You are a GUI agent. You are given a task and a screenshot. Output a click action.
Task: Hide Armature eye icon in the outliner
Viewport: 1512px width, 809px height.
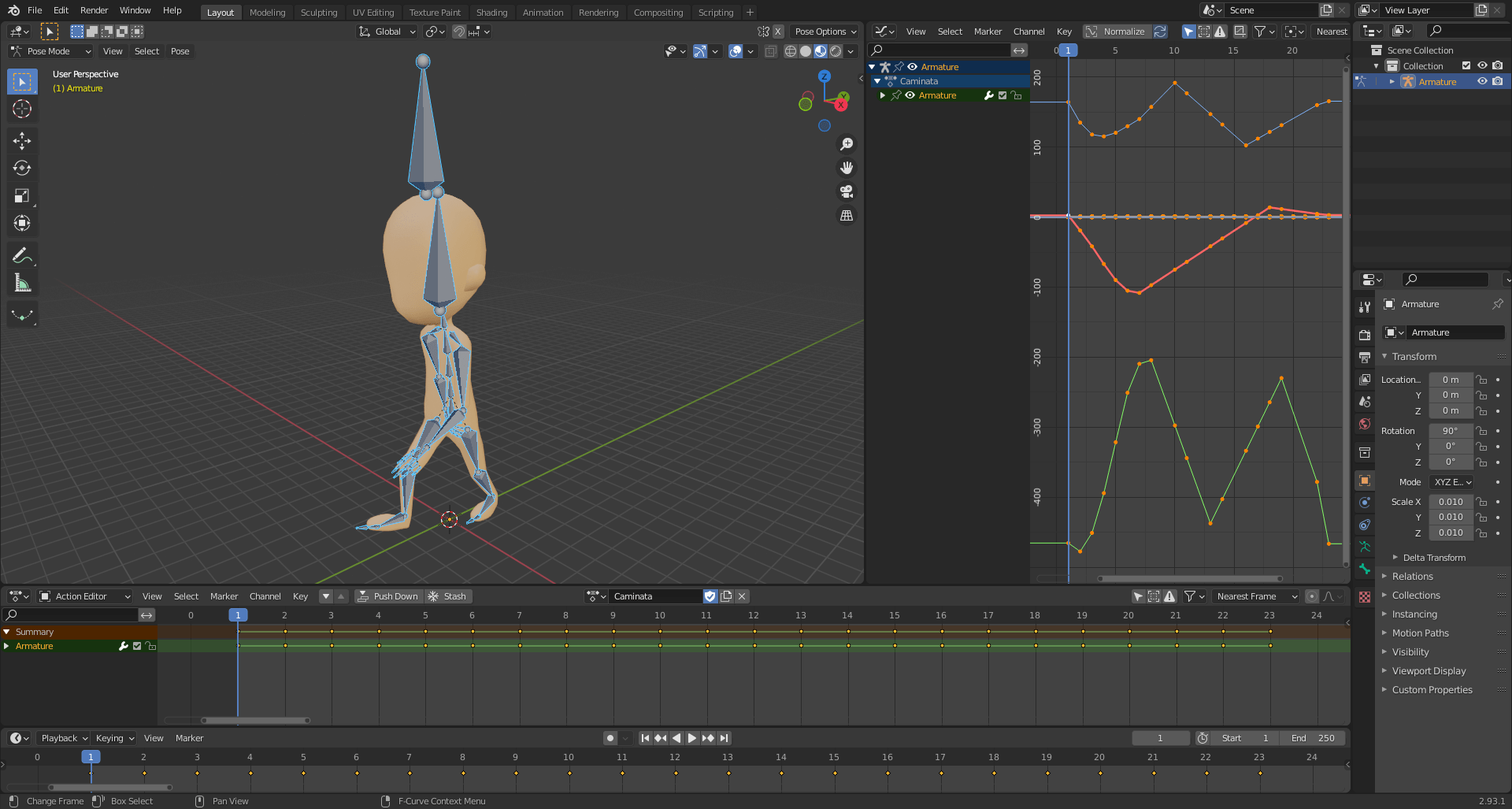point(1482,82)
